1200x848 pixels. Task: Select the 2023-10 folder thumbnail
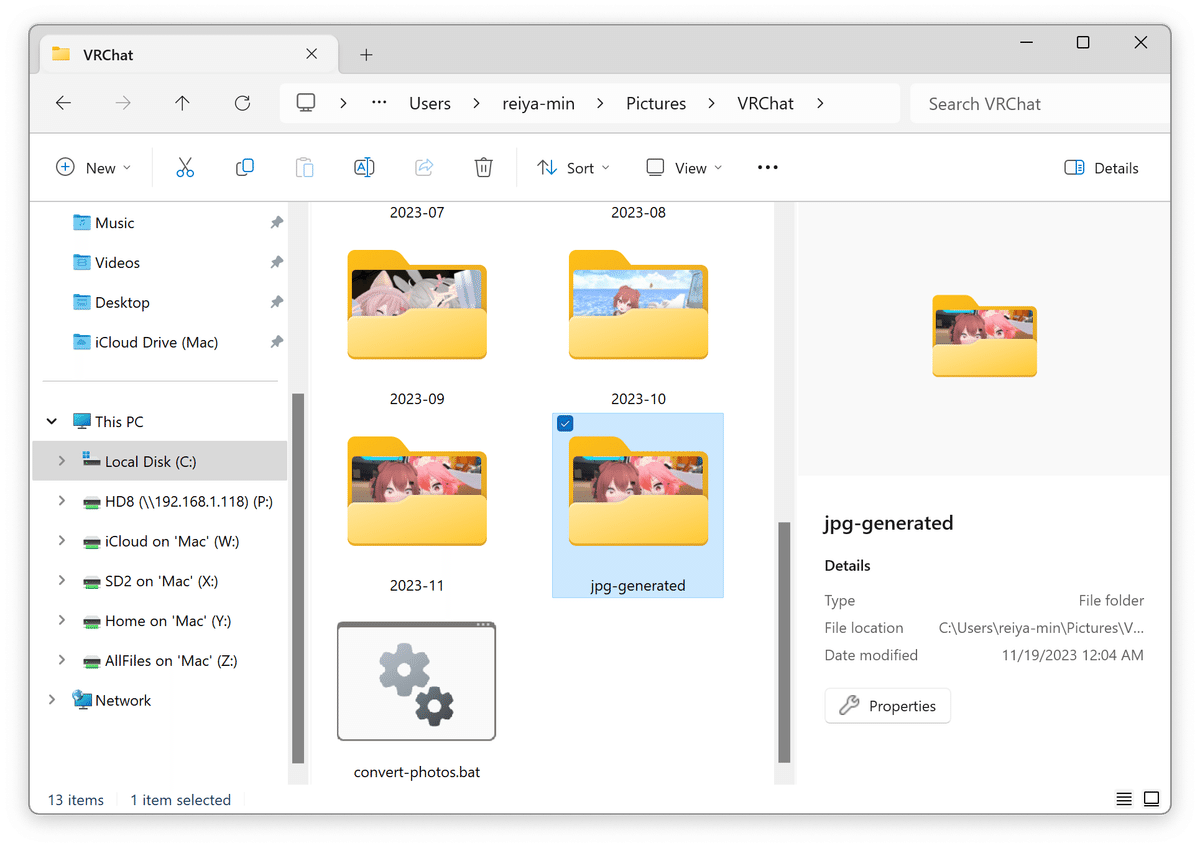(x=638, y=305)
